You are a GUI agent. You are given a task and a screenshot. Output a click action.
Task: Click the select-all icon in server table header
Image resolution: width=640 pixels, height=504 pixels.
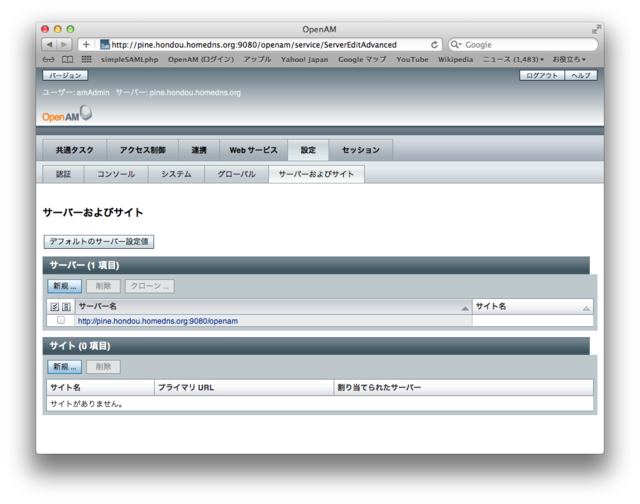55,307
